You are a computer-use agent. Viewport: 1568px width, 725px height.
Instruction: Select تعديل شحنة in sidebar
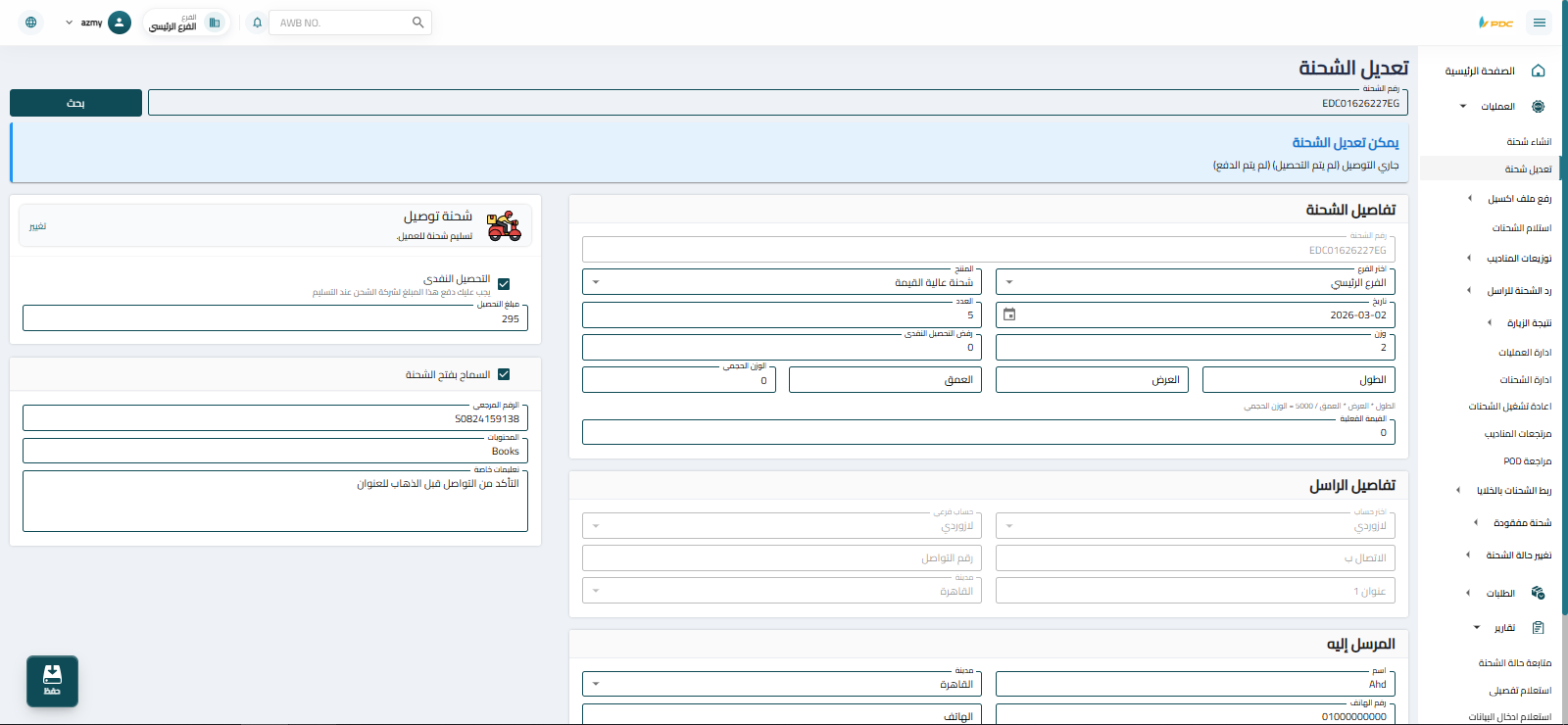(1529, 169)
